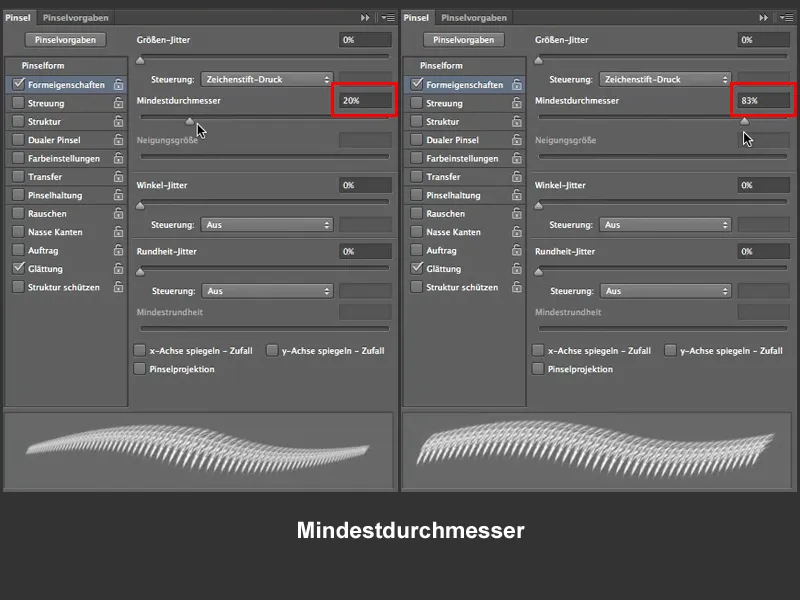The height and width of the screenshot is (600, 800).
Task: Check Pinselprojektion in left panel
Action: (x=139, y=368)
